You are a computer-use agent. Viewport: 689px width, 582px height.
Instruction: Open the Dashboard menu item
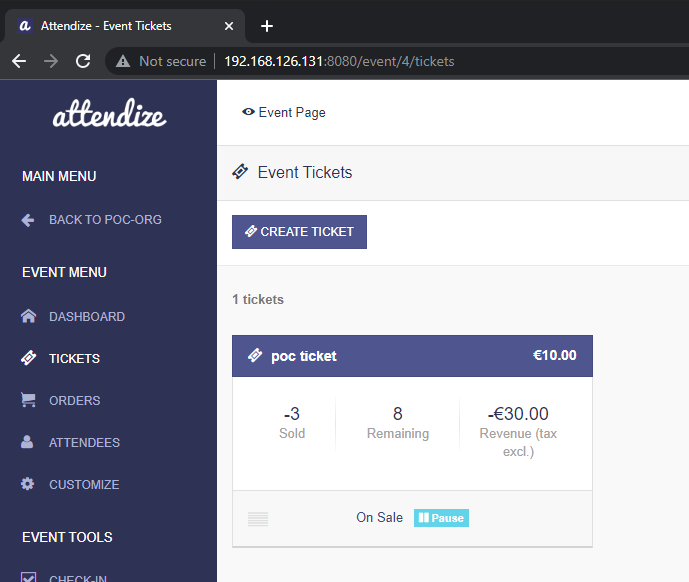[87, 317]
